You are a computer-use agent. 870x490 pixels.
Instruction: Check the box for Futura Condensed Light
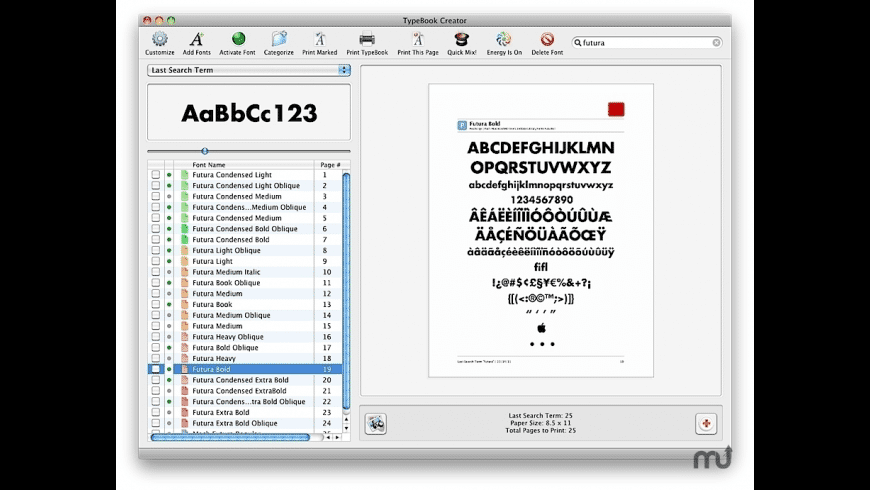(156, 175)
